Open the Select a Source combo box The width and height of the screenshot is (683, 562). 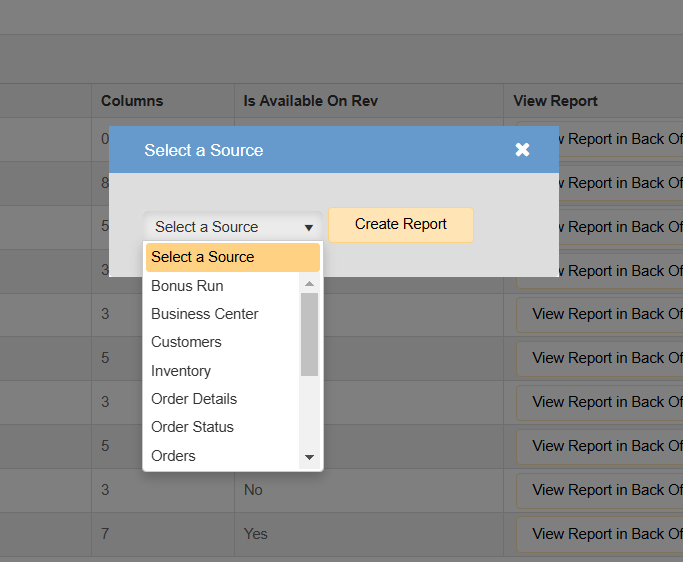(233, 227)
